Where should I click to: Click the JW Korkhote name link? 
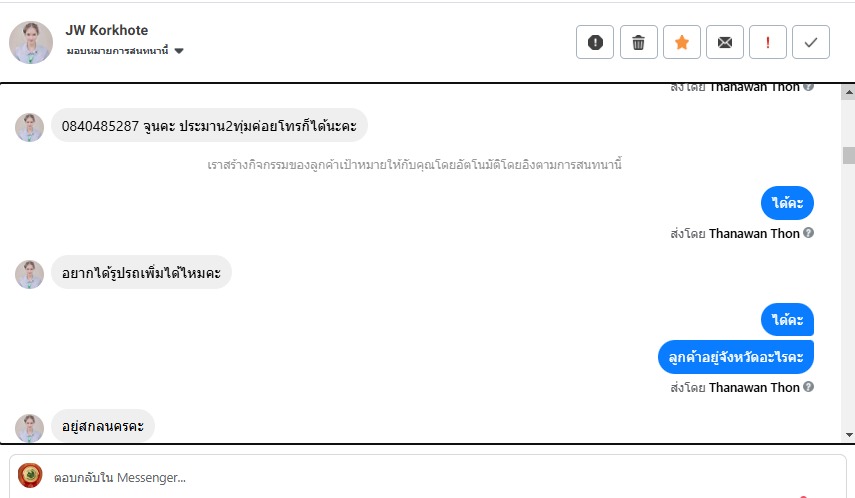click(x=106, y=31)
